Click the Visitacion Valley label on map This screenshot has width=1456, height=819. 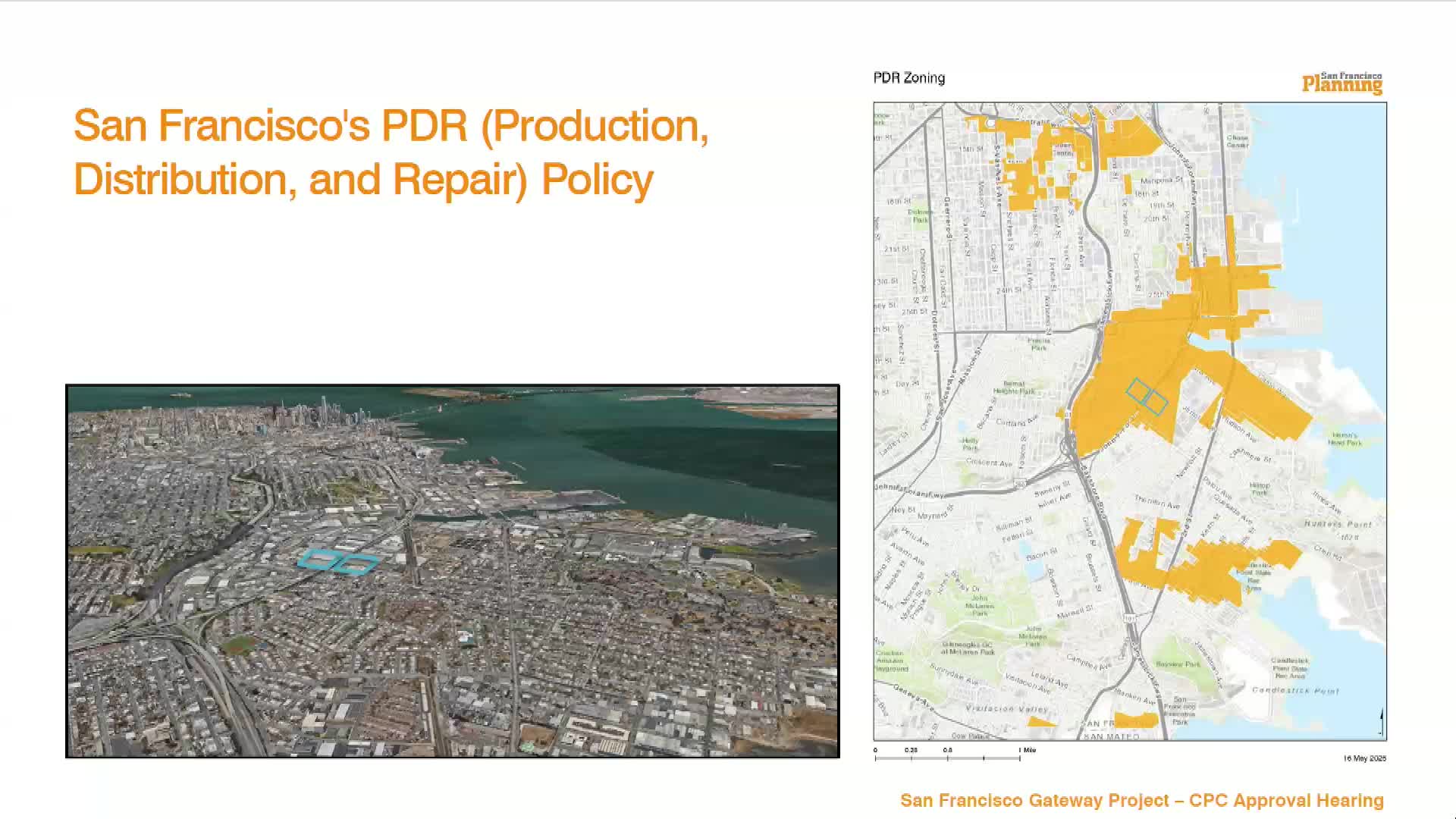click(x=1006, y=709)
